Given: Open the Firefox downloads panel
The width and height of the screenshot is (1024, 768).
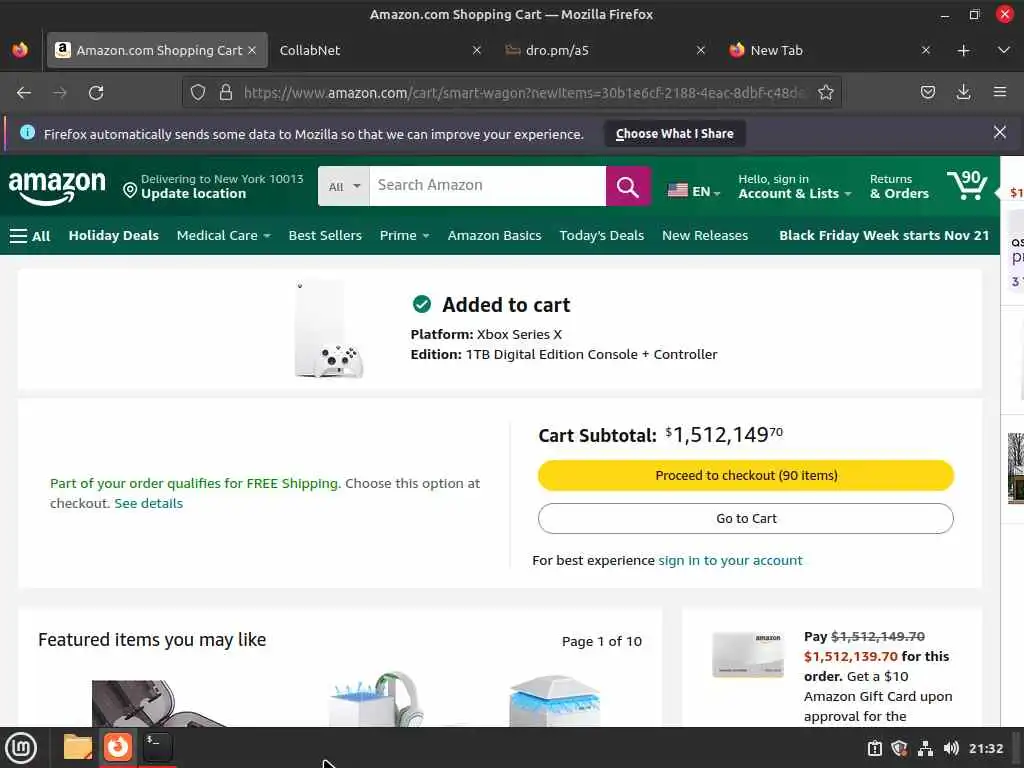Looking at the screenshot, I should click(963, 93).
